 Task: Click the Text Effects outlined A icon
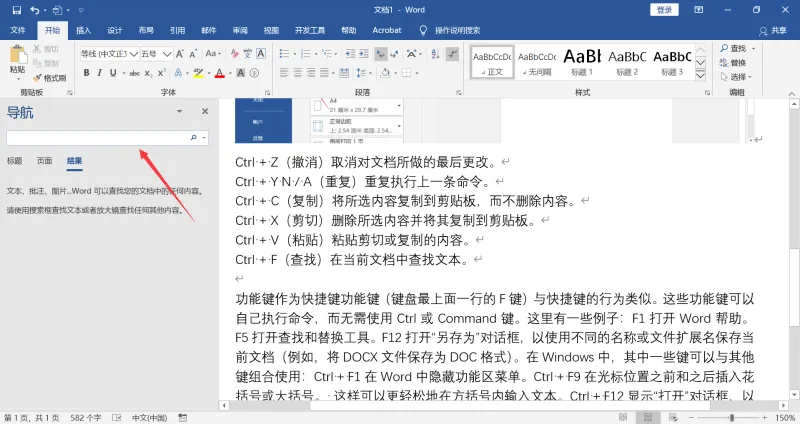point(178,73)
